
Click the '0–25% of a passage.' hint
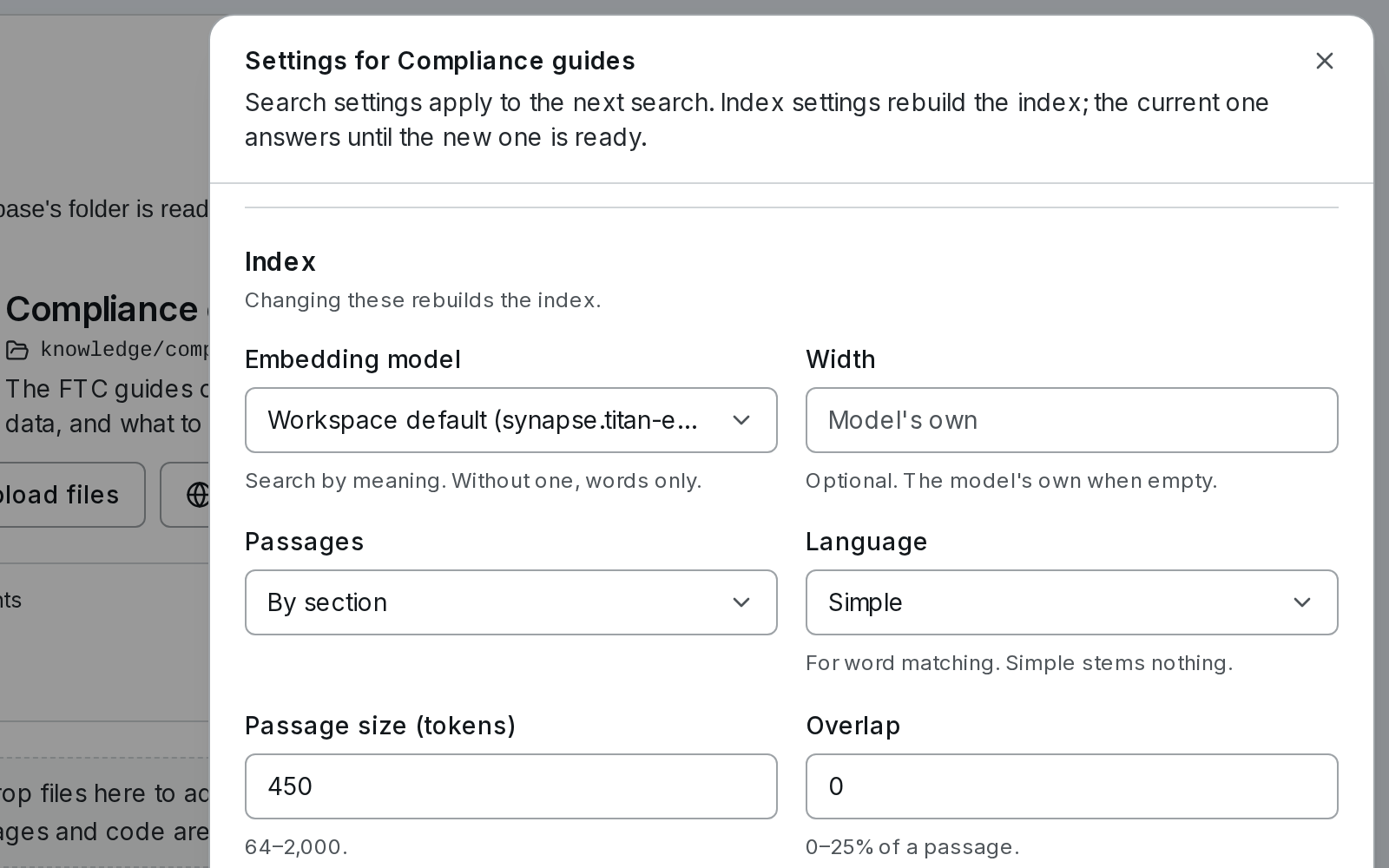coord(912,847)
